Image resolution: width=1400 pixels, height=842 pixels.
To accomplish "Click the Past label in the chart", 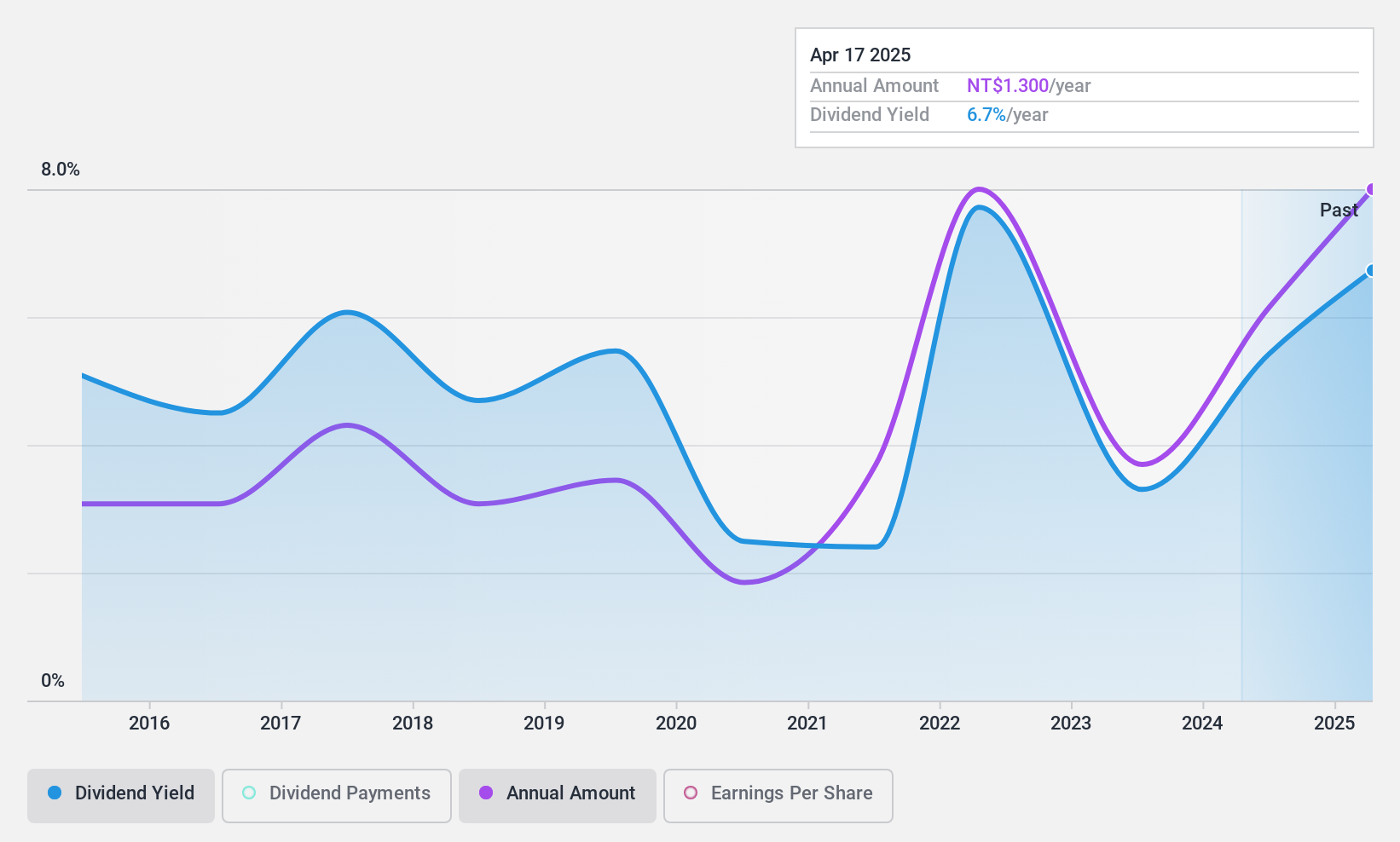I will (1339, 210).
